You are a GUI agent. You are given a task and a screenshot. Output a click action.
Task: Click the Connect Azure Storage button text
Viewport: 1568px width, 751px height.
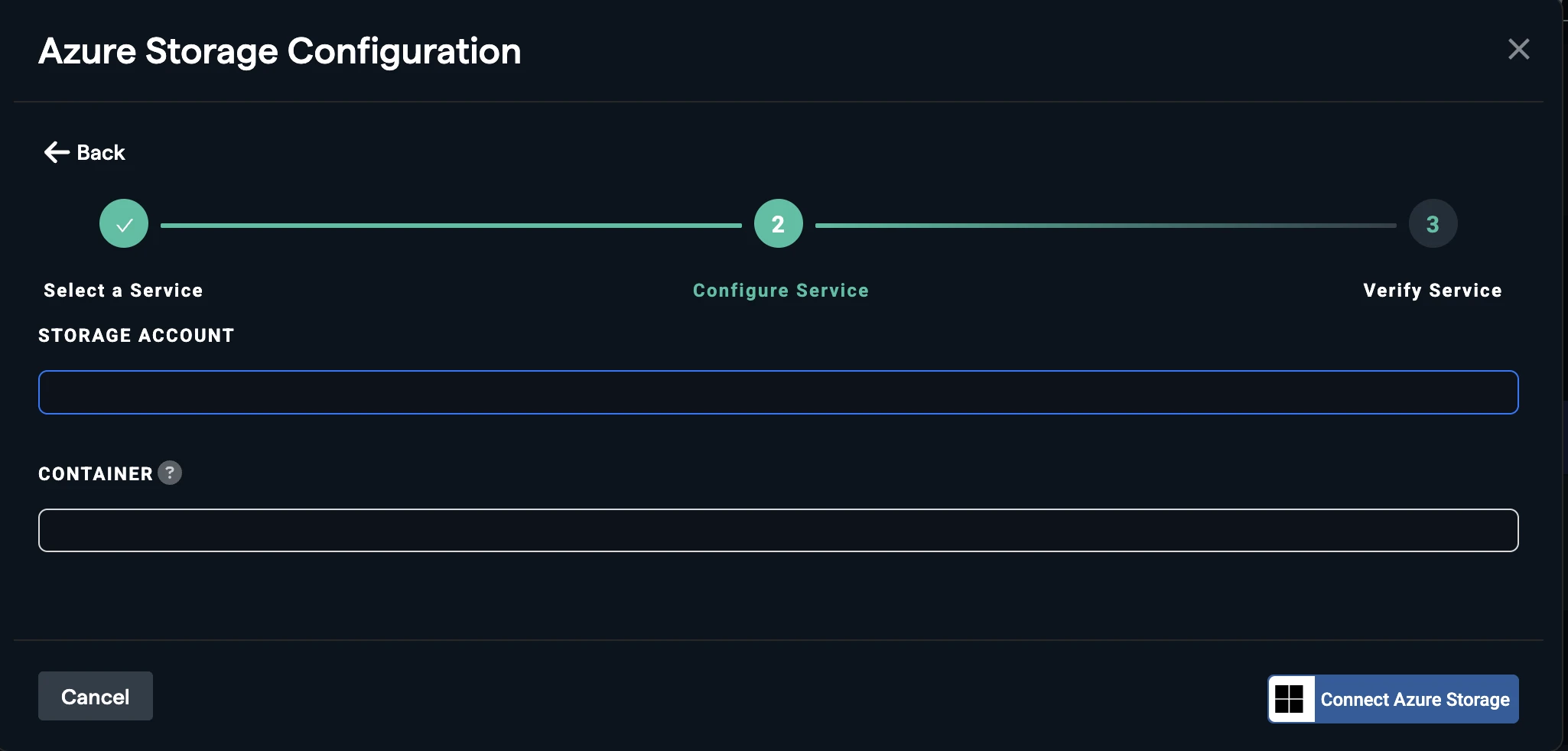(1415, 700)
